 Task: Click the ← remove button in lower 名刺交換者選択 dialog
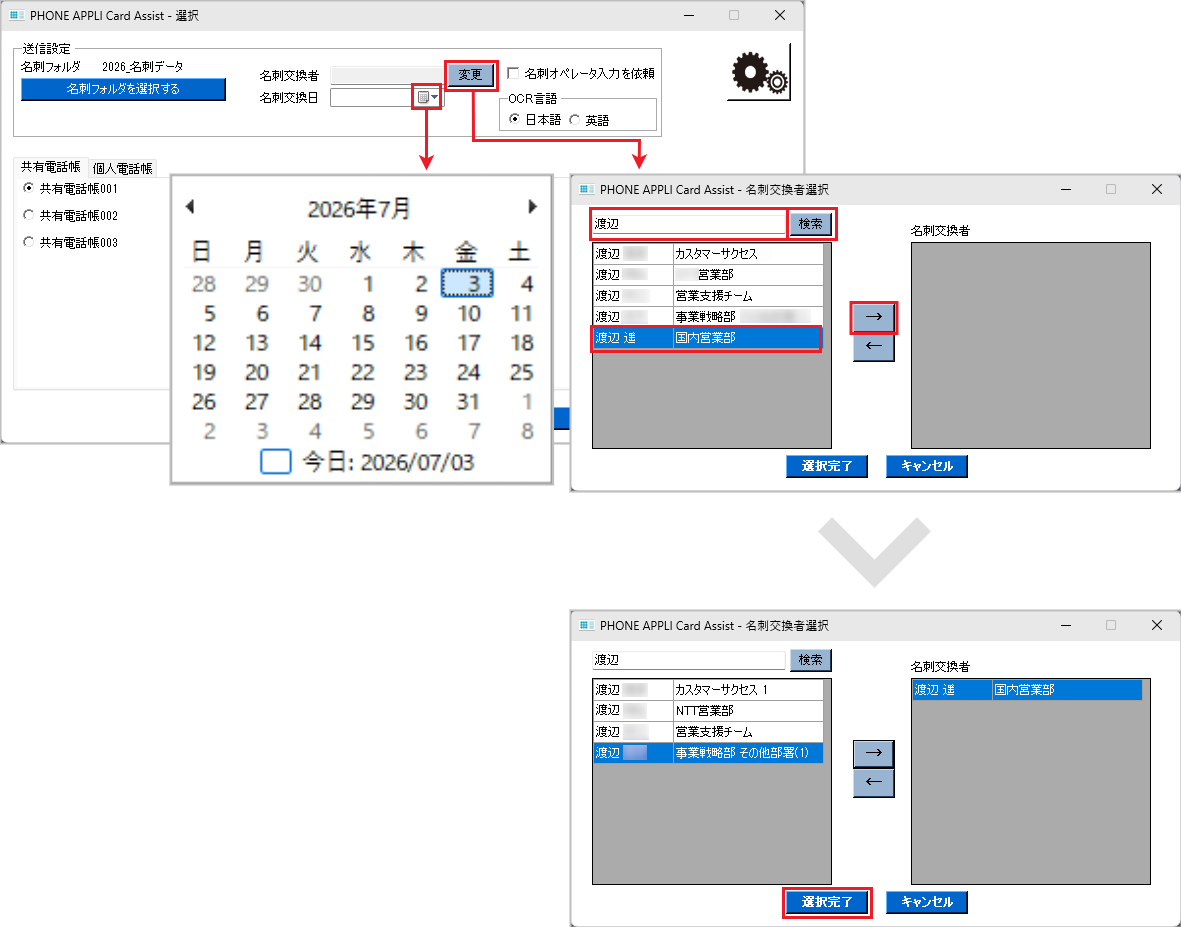pyautogui.click(x=874, y=782)
